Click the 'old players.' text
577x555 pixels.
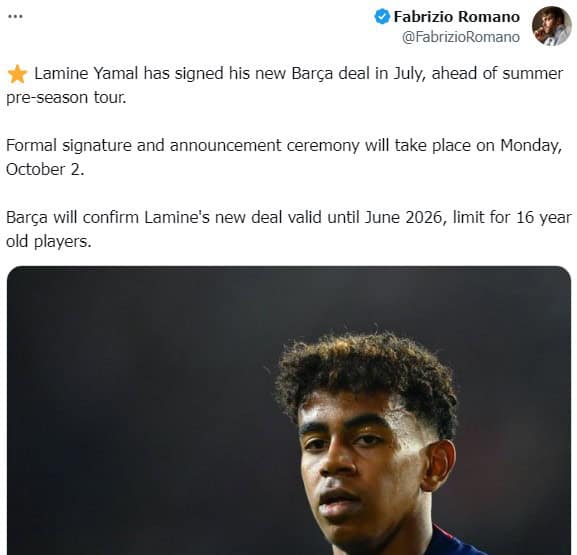(x=49, y=242)
